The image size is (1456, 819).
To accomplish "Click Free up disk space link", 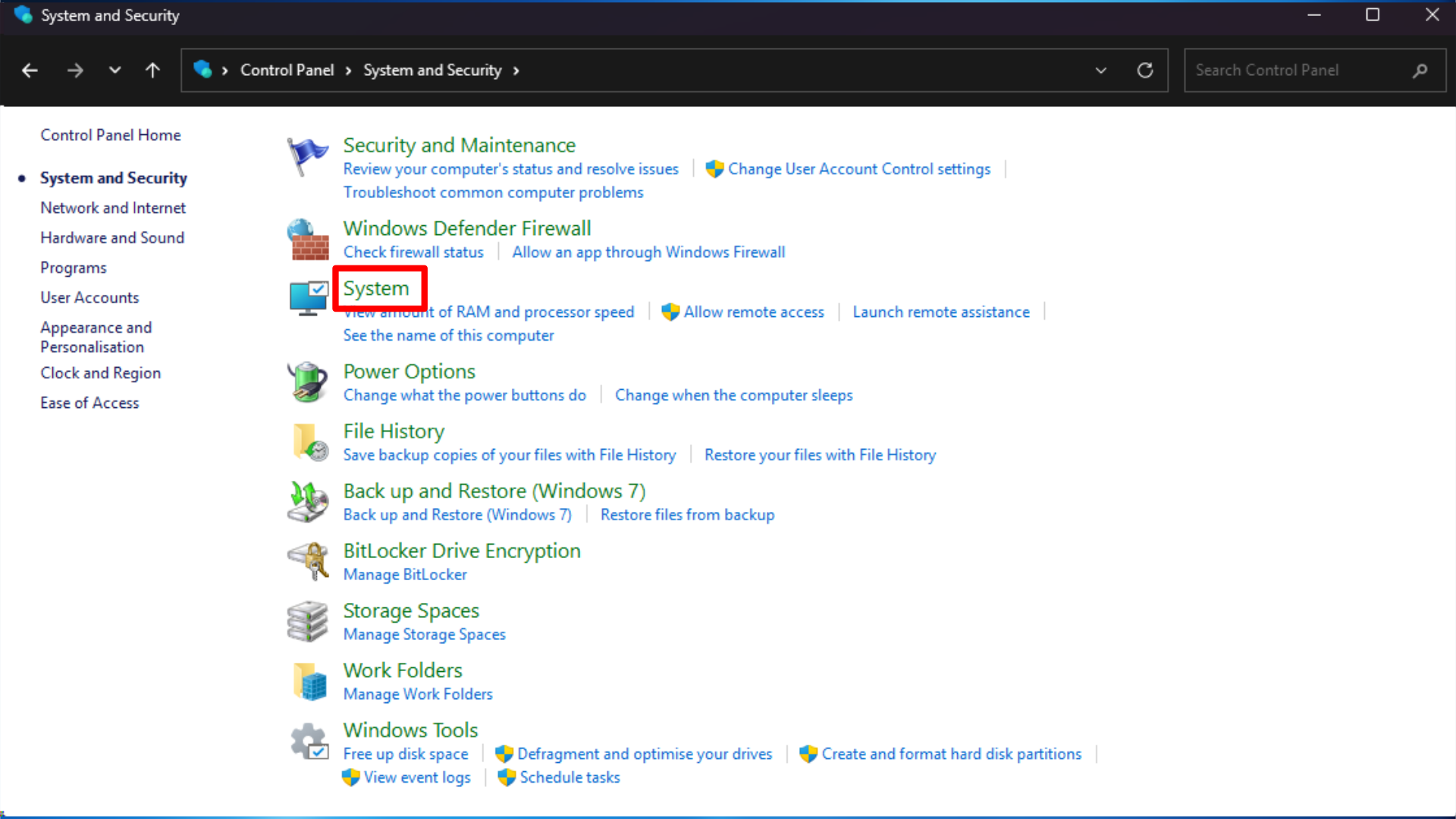I will [x=406, y=754].
